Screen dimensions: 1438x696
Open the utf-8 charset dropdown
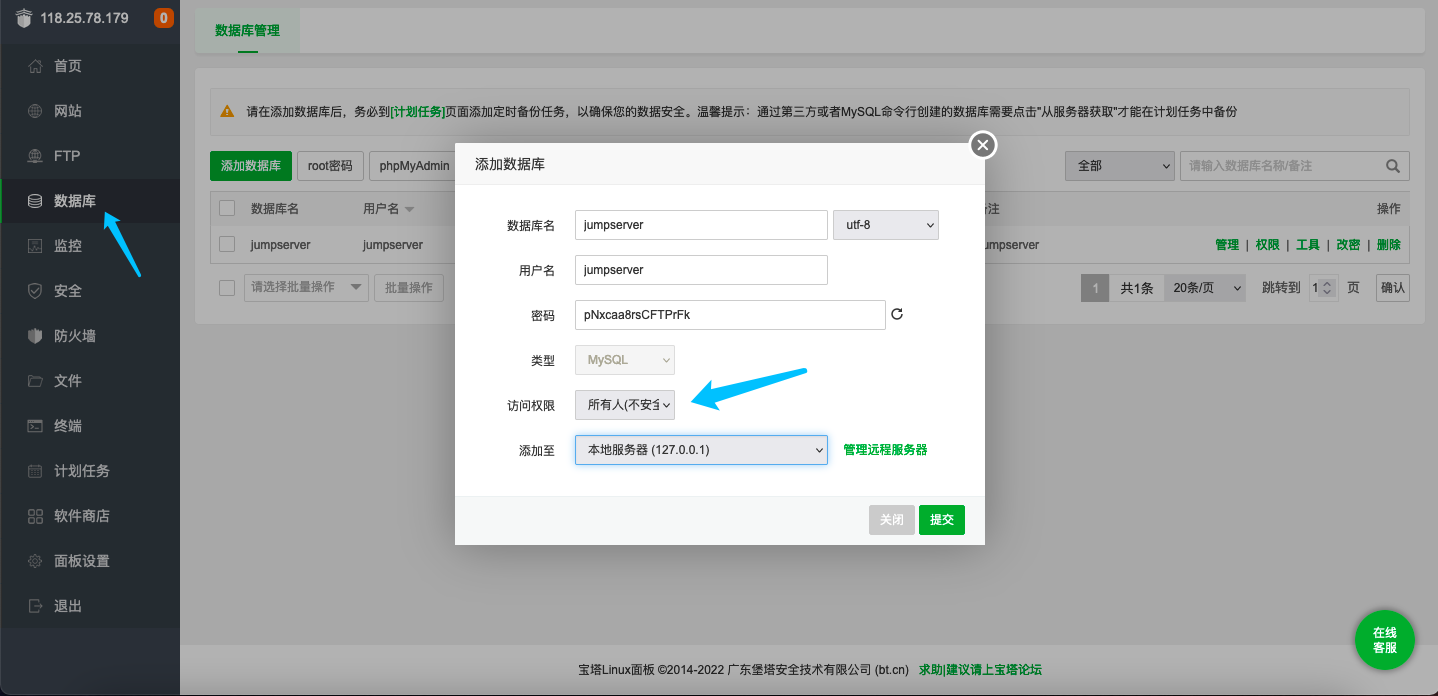(x=886, y=225)
